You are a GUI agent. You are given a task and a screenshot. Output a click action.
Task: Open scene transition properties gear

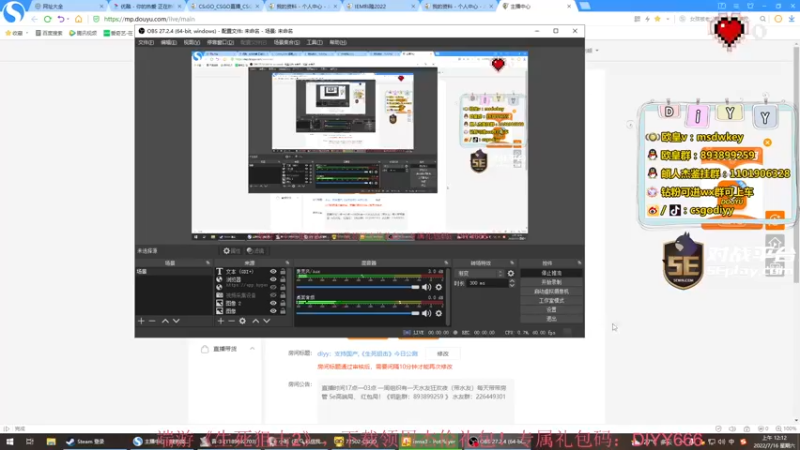point(511,273)
